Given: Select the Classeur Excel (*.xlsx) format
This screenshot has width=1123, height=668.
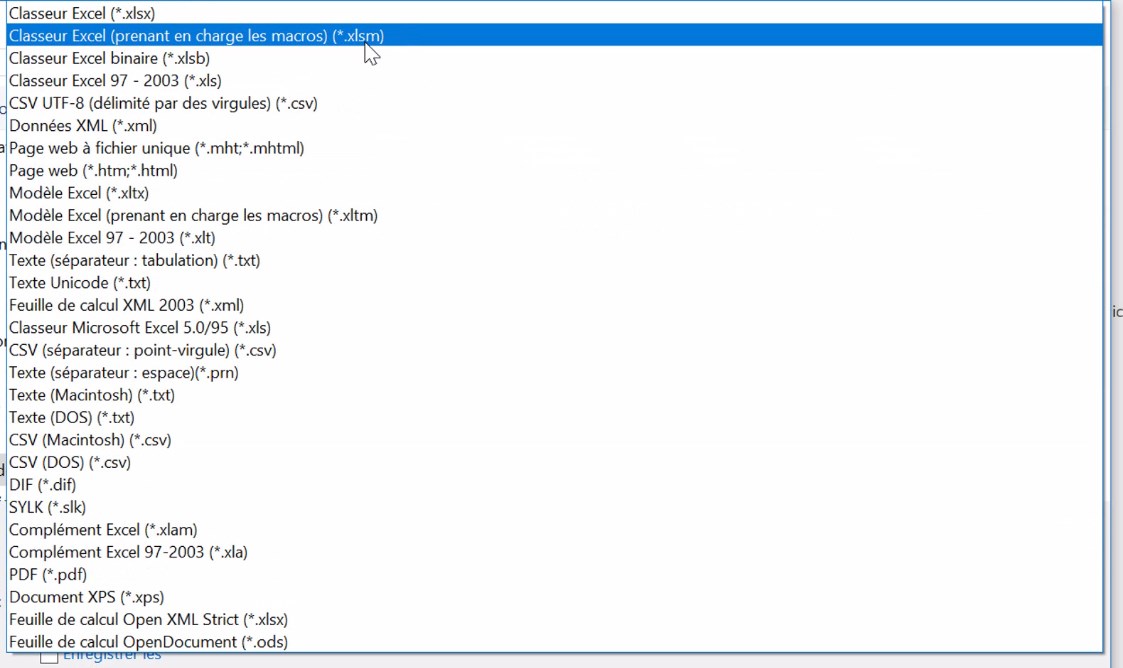Looking at the screenshot, I should (x=80, y=13).
